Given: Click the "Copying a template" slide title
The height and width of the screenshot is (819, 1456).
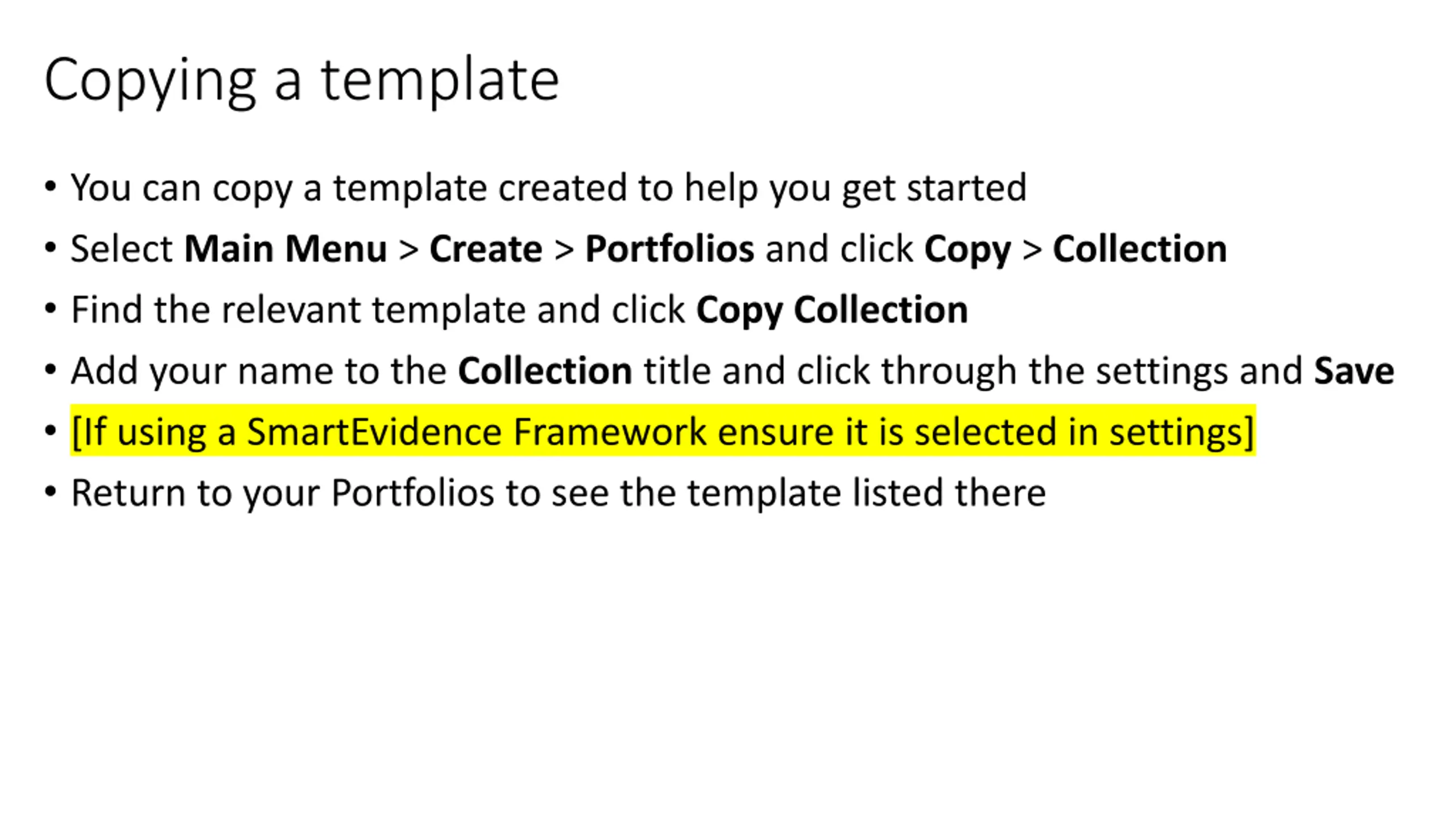Looking at the screenshot, I should point(301,81).
